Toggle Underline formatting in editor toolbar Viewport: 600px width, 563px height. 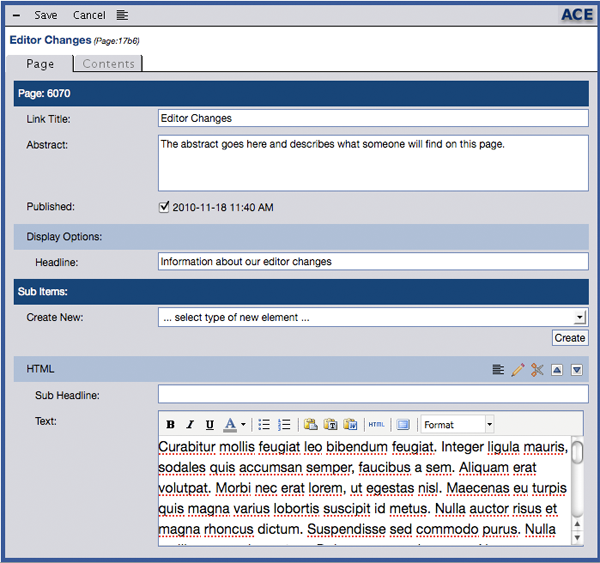click(209, 424)
